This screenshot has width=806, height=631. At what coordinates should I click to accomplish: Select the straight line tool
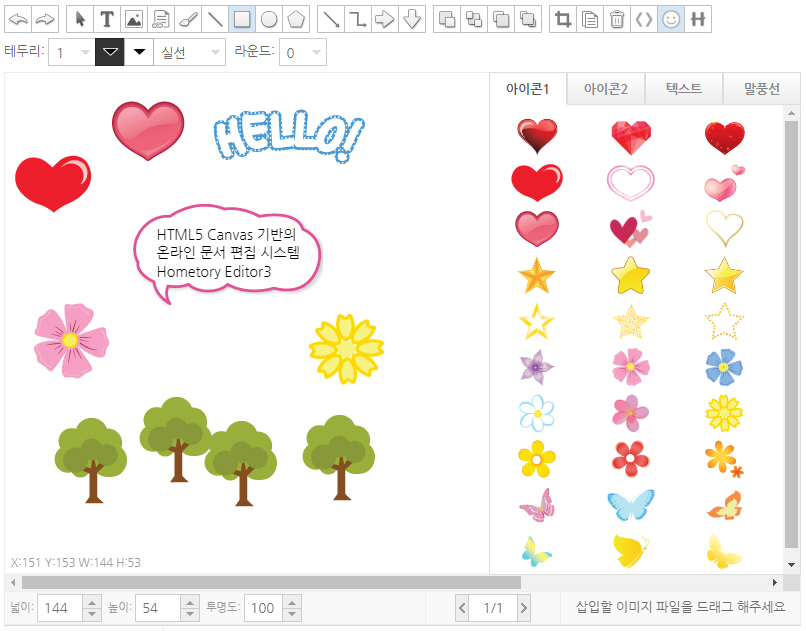point(215,20)
